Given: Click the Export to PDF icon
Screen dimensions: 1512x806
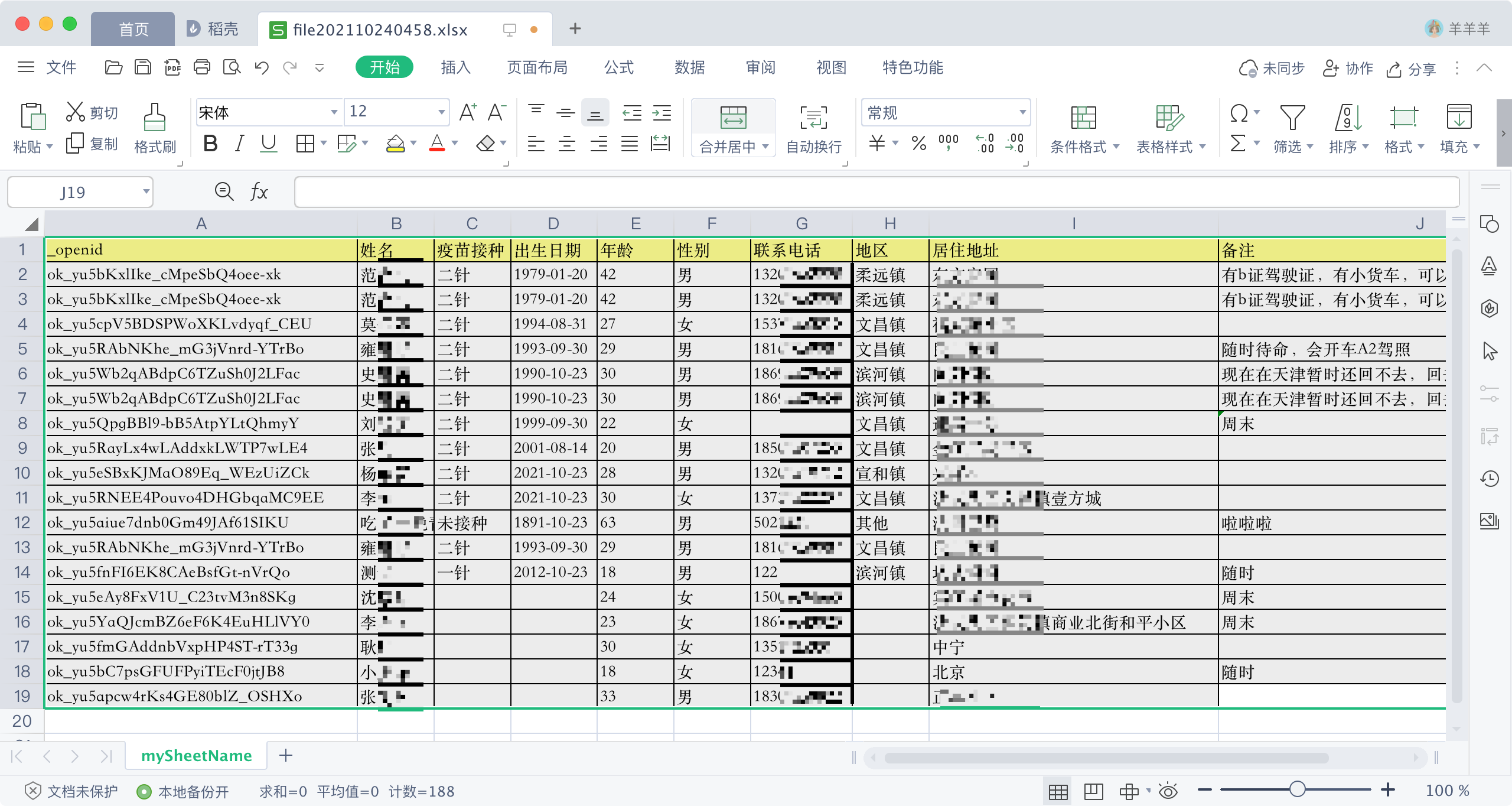Looking at the screenshot, I should pyautogui.click(x=172, y=67).
